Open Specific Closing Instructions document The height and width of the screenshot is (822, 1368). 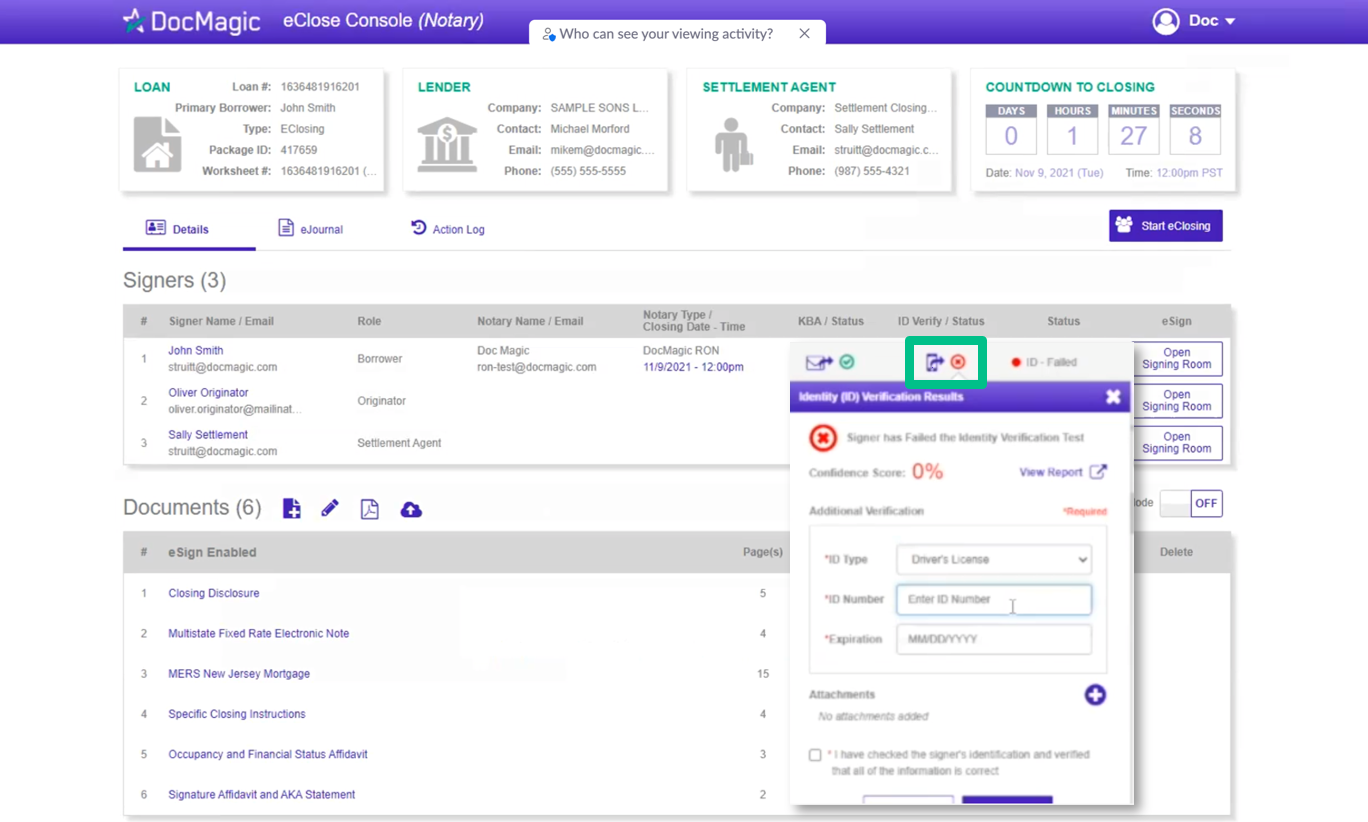pyautogui.click(x=237, y=714)
